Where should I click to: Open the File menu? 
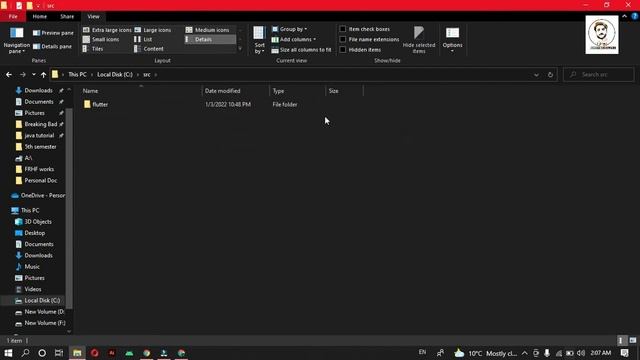pos(13,16)
